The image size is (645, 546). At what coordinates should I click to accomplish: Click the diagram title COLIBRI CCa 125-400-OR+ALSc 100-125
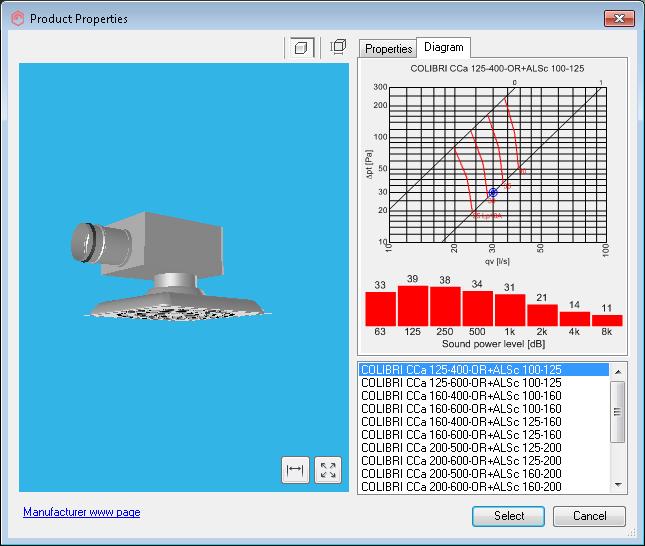497,69
